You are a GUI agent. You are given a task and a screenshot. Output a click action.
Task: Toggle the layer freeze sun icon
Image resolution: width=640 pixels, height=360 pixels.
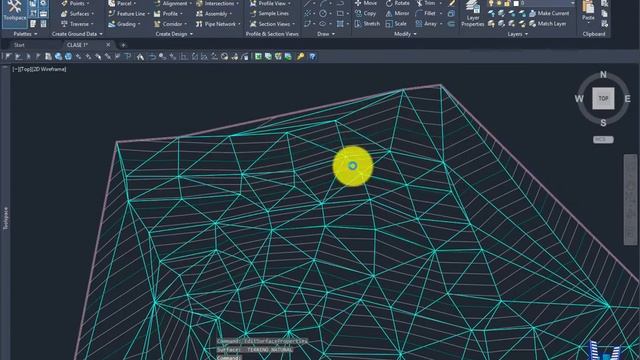pyautogui.click(x=499, y=3)
